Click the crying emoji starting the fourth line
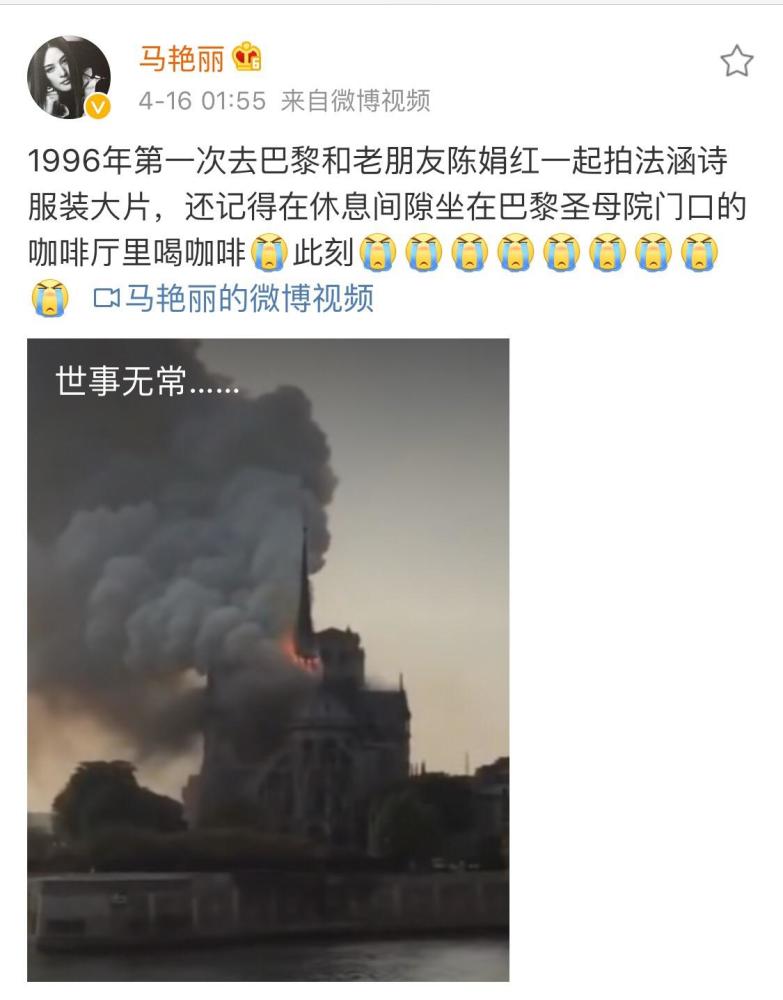Screen dimensions: 783x1000 (50, 298)
